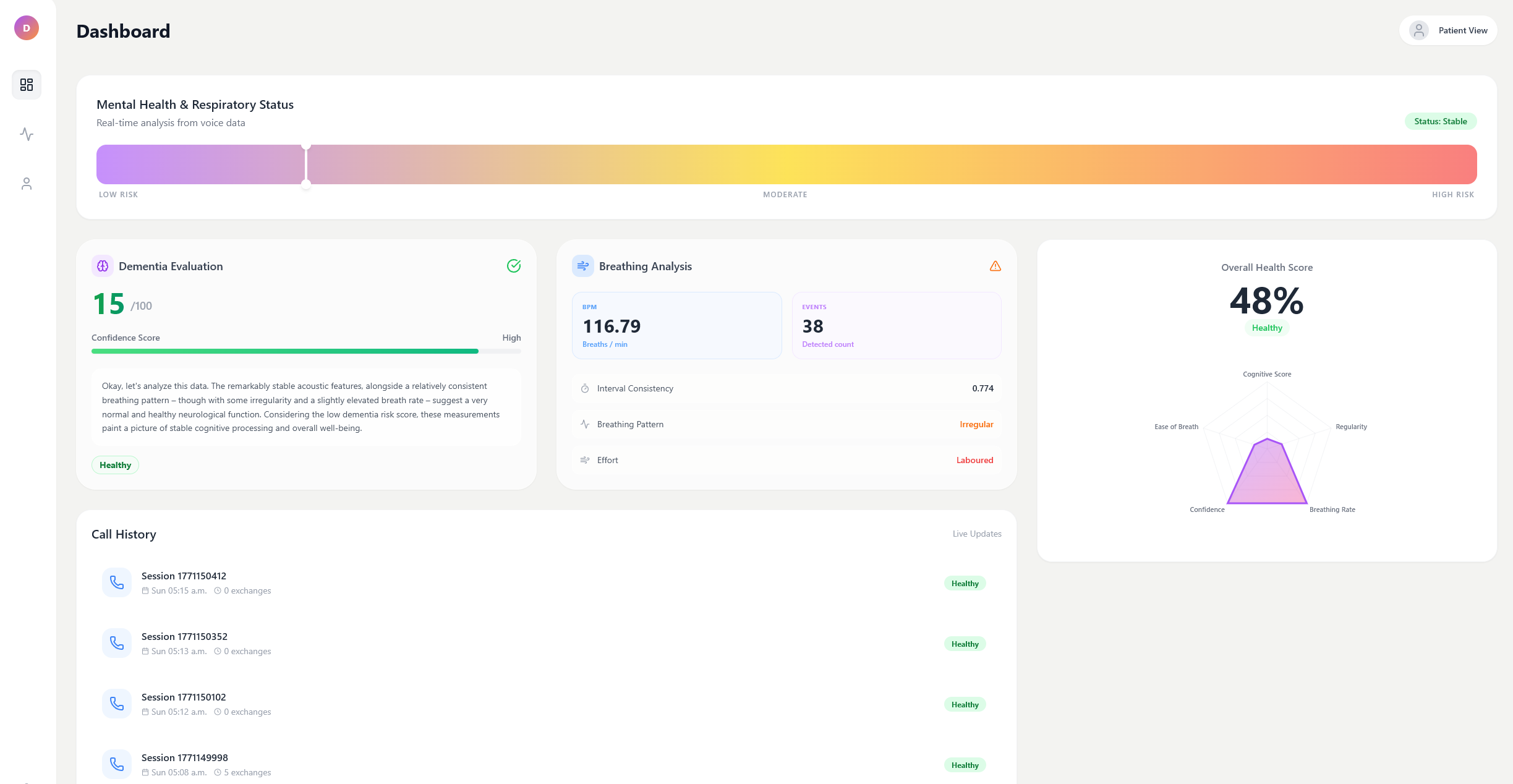1513x784 pixels.
Task: Open the user profile sidebar icon
Action: point(27,184)
